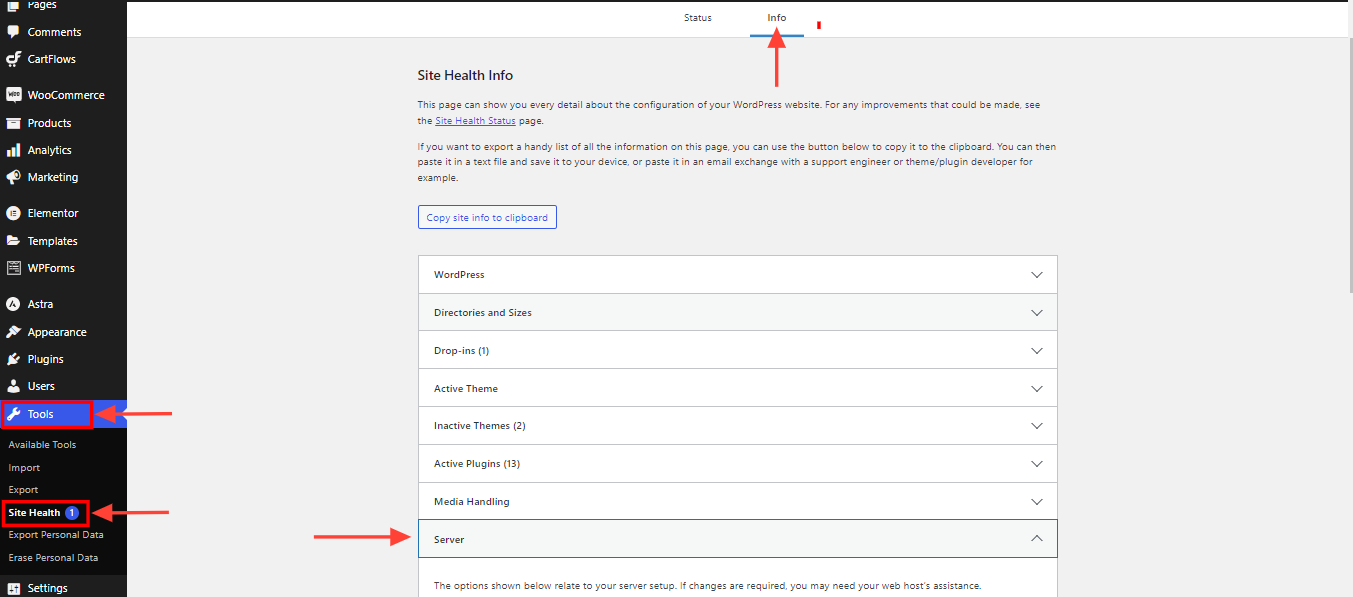Click the WooCommerce icon in sidebar

[x=13, y=95]
